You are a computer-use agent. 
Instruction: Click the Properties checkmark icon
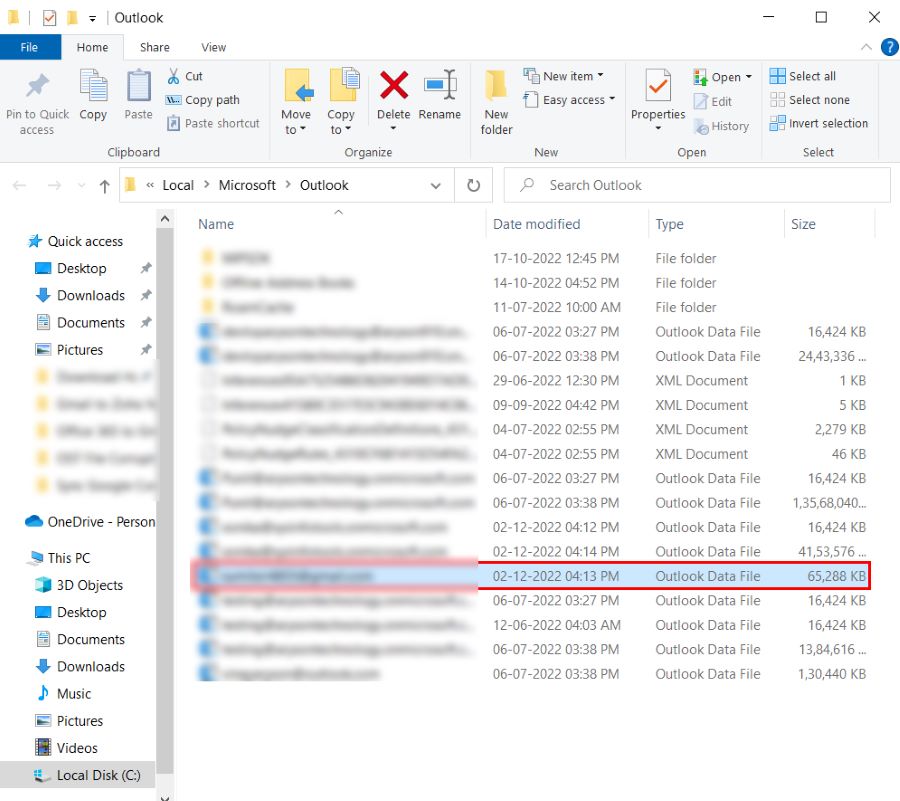click(x=658, y=86)
